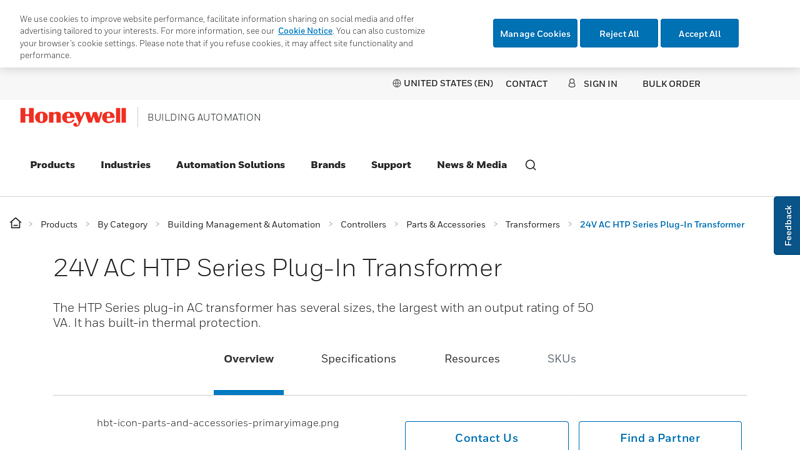Screen dimensions: 800x450
Task: Change the UNITED STATES (EN) region setting
Action: tap(443, 83)
